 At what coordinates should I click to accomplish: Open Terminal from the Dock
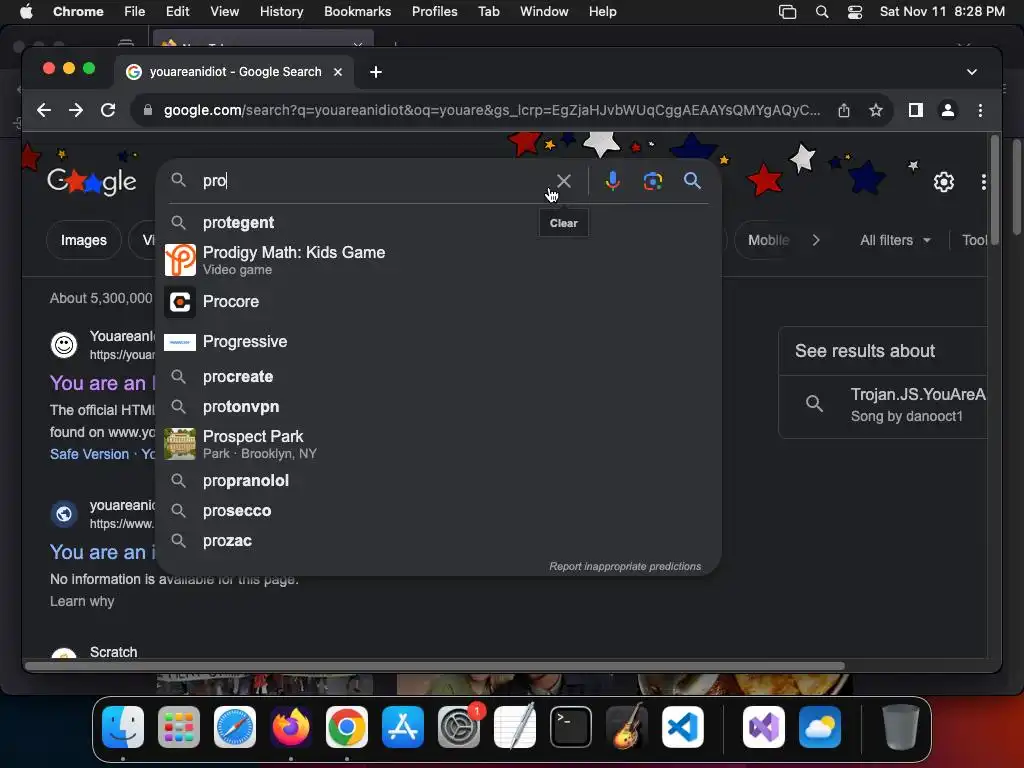571,727
